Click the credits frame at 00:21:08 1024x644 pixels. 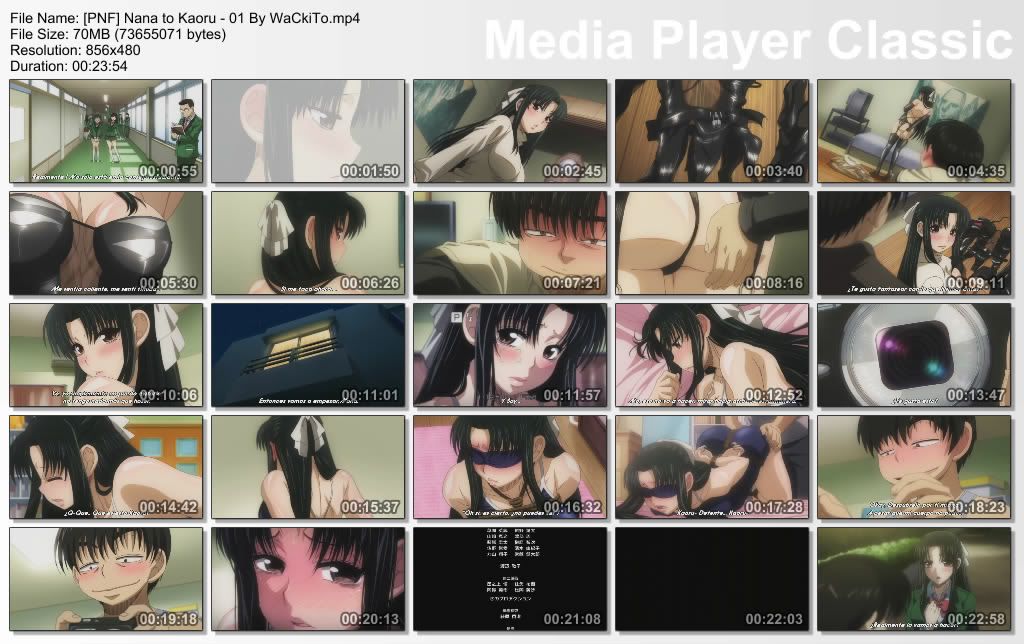click(x=510, y=579)
